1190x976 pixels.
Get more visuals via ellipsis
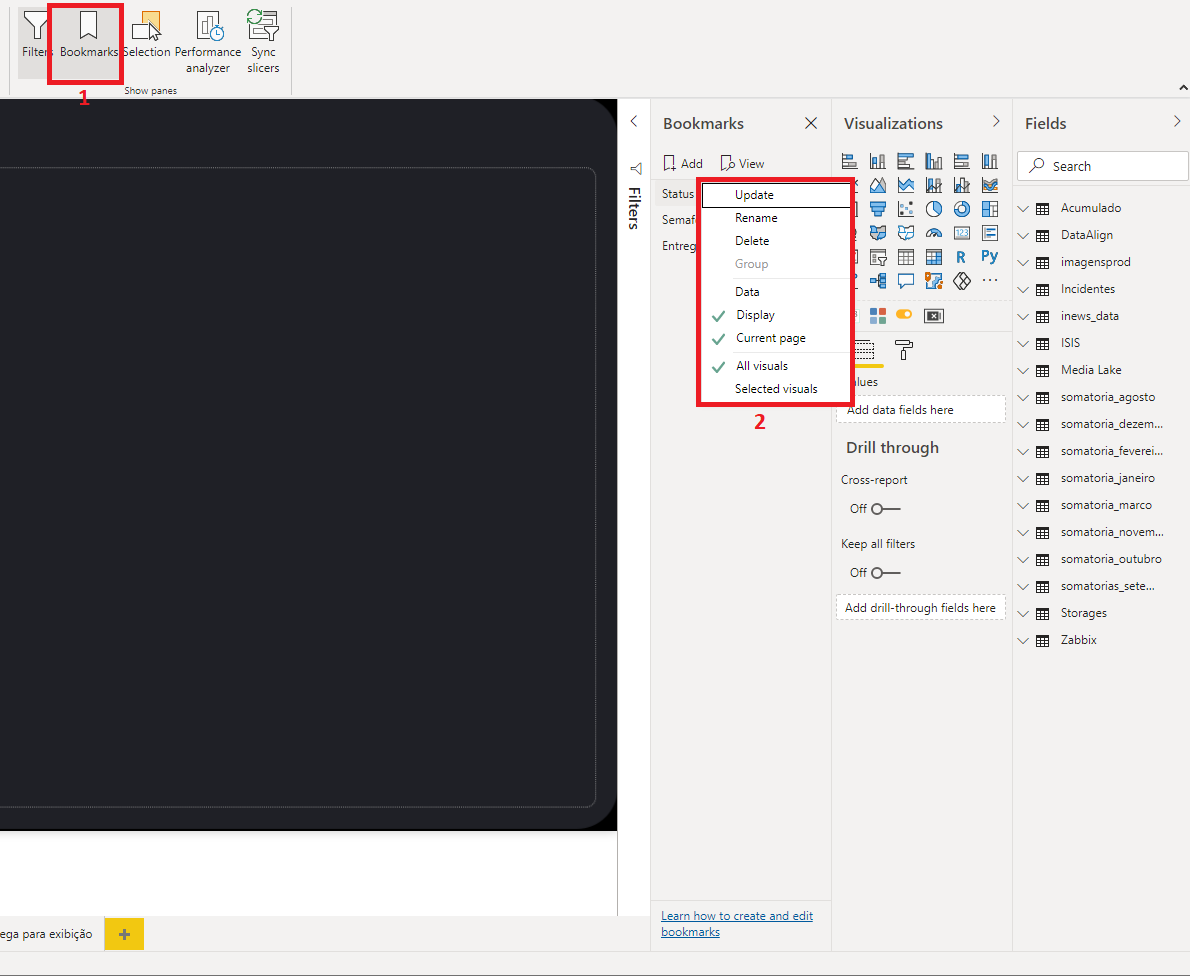(x=990, y=280)
